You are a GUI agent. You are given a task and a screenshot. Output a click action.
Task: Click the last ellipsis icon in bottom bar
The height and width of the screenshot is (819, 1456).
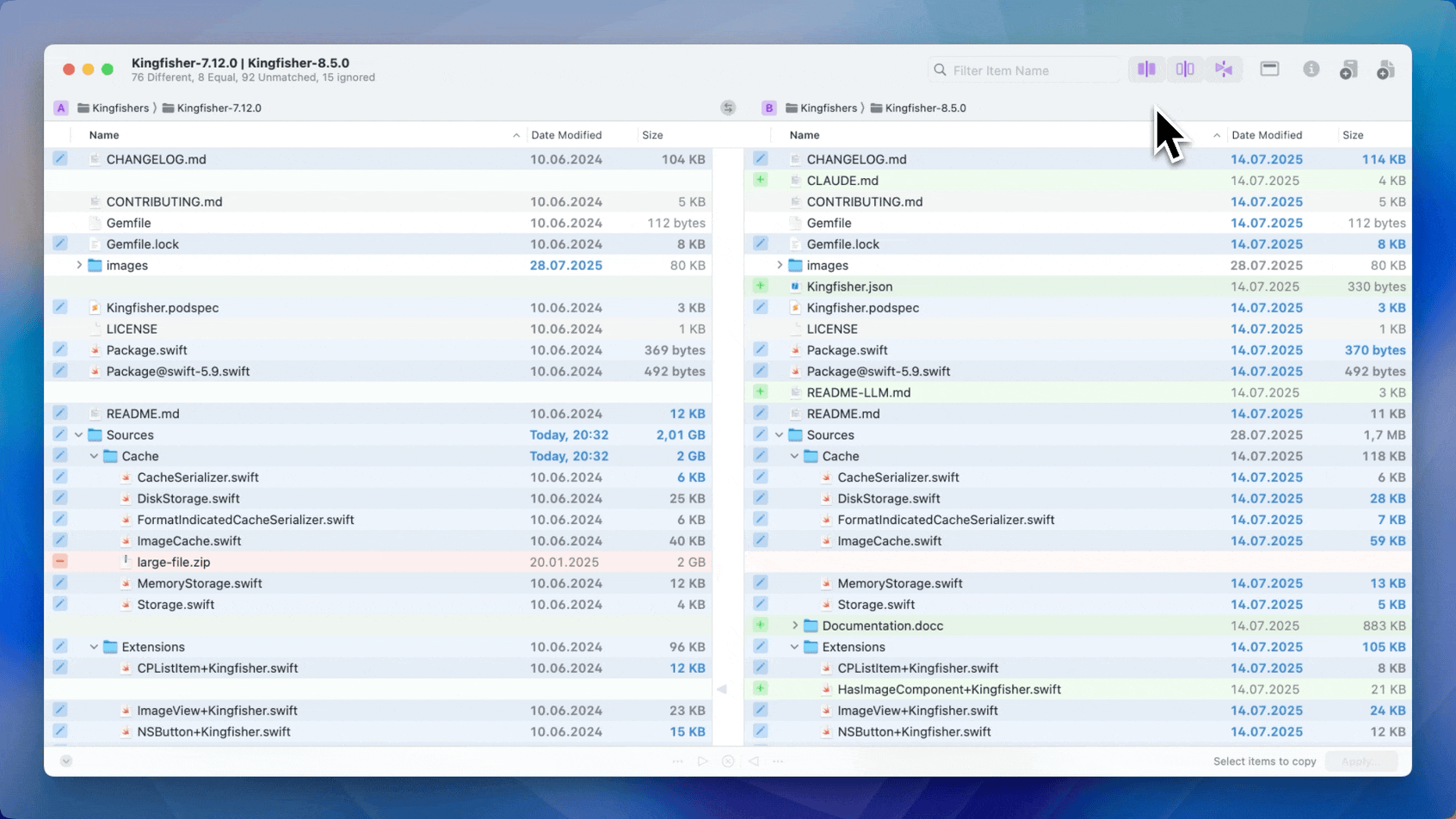point(778,761)
